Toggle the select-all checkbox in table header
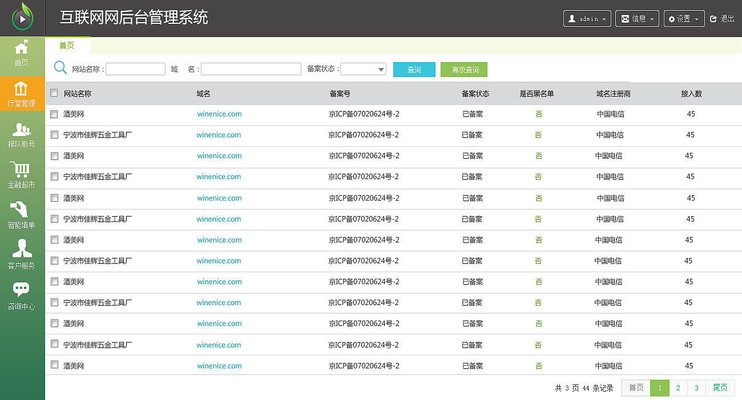This screenshot has height=400, width=742. (54, 93)
